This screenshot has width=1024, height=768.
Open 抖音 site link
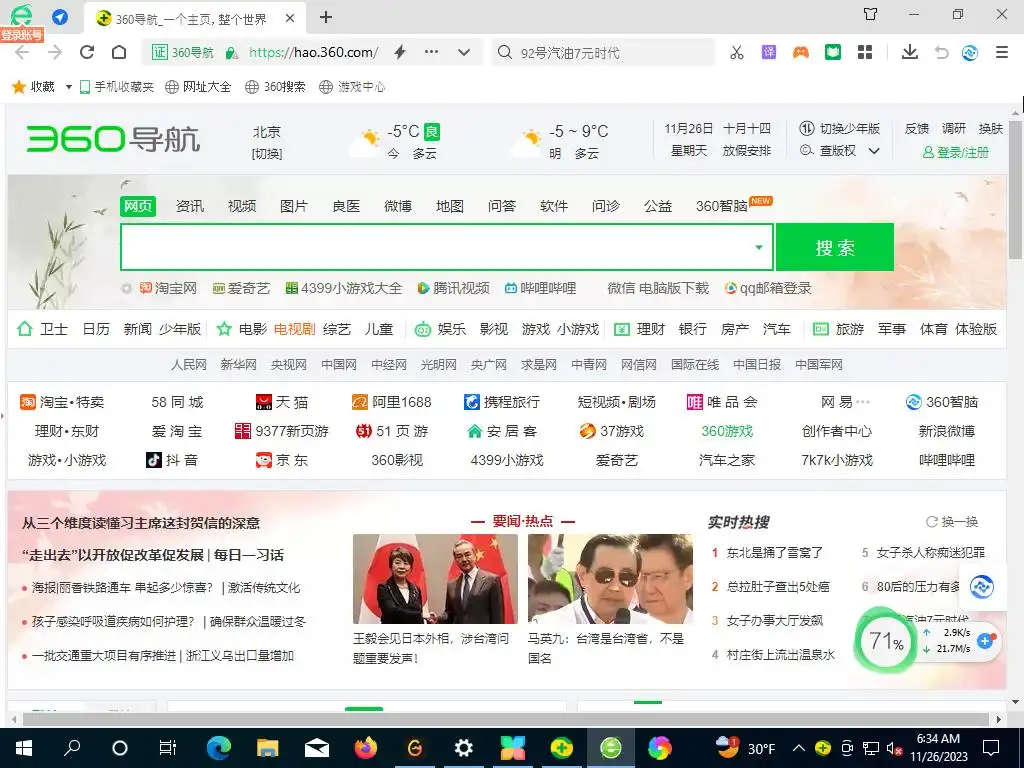(172, 460)
